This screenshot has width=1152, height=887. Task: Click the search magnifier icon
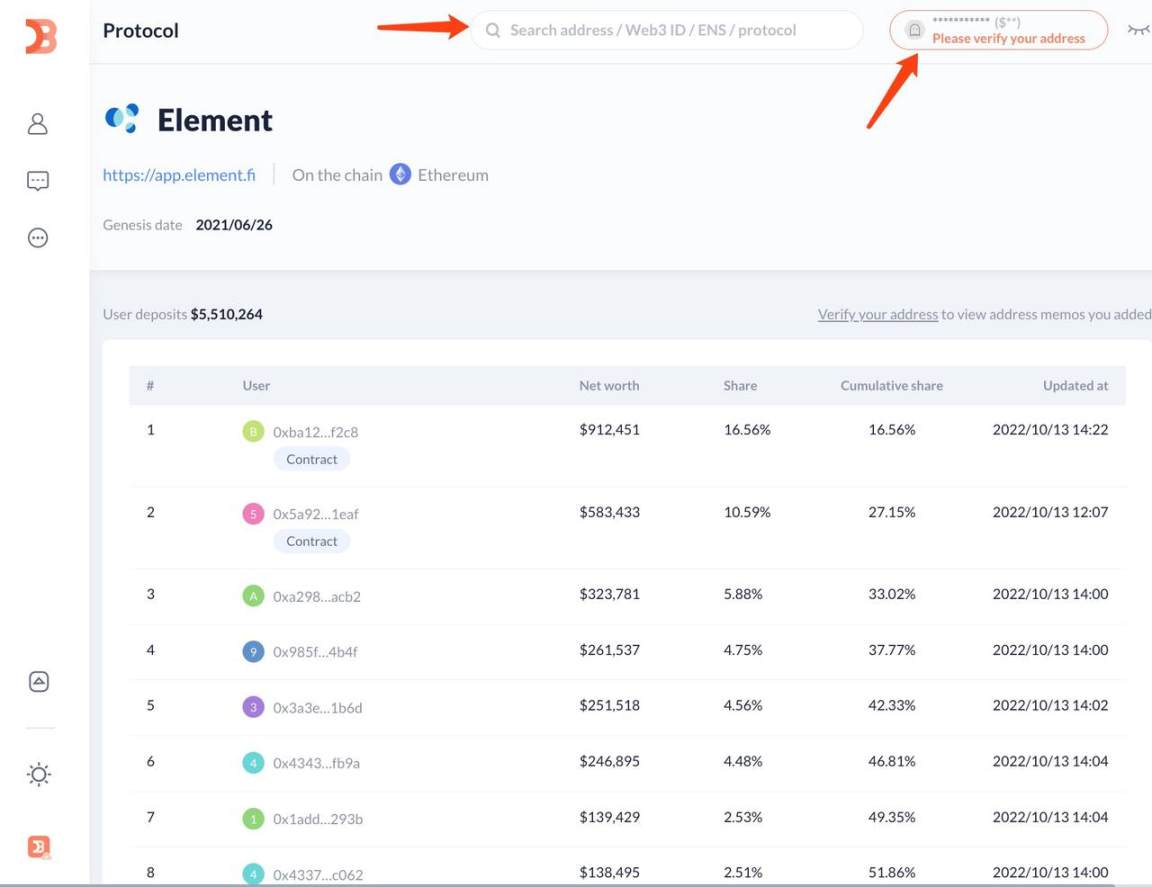point(493,30)
